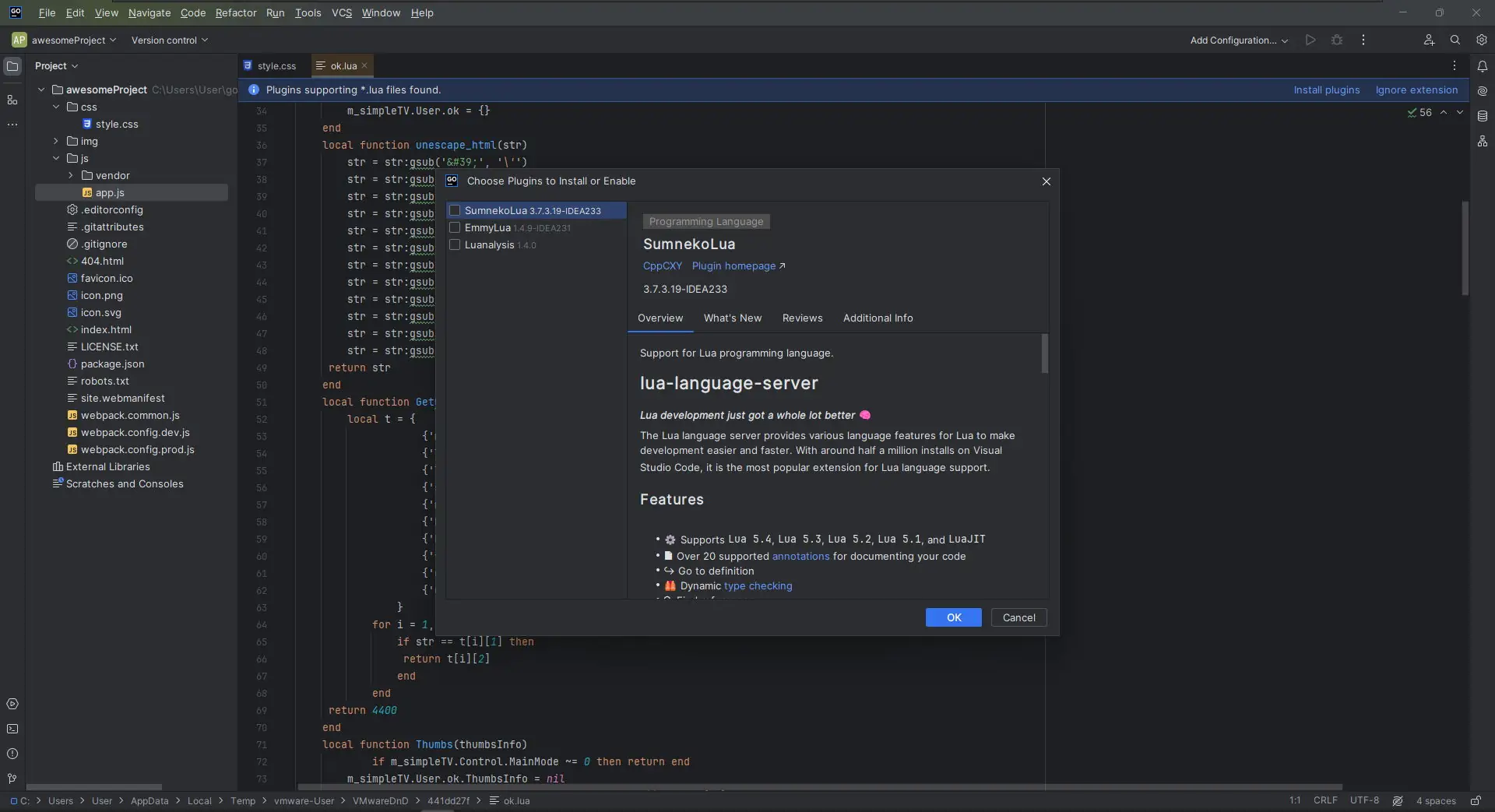Image resolution: width=1495 pixels, height=812 pixels.
Task: Open editor tab options vertical dots
Action: pyautogui.click(x=1454, y=65)
